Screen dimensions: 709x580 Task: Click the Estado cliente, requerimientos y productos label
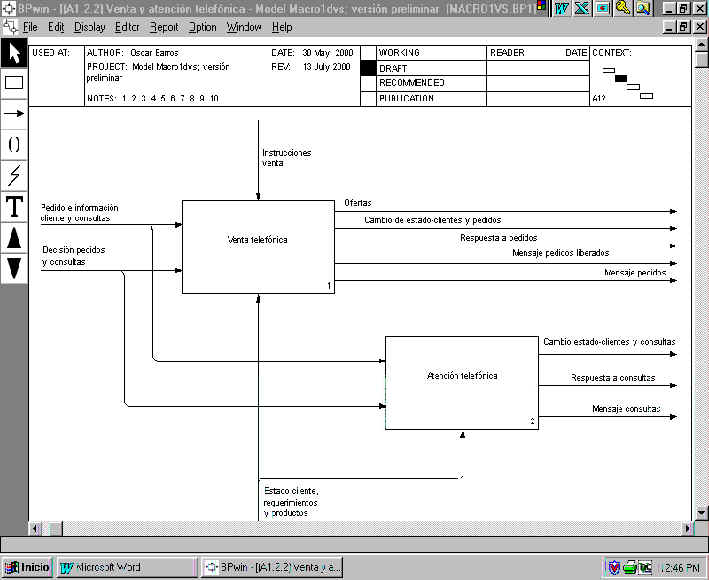pos(291,502)
